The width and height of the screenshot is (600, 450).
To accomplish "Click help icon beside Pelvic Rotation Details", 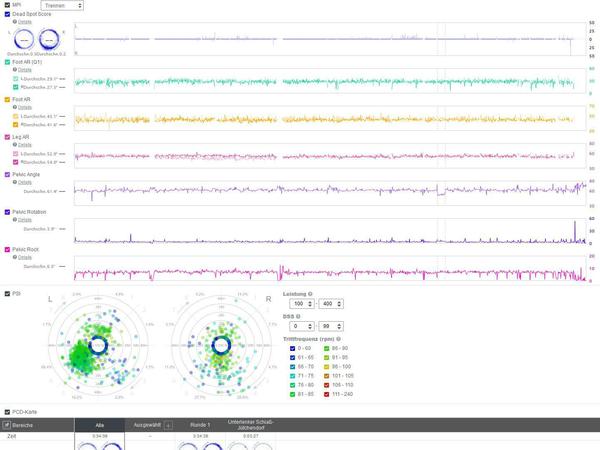I will pyautogui.click(x=15, y=220).
